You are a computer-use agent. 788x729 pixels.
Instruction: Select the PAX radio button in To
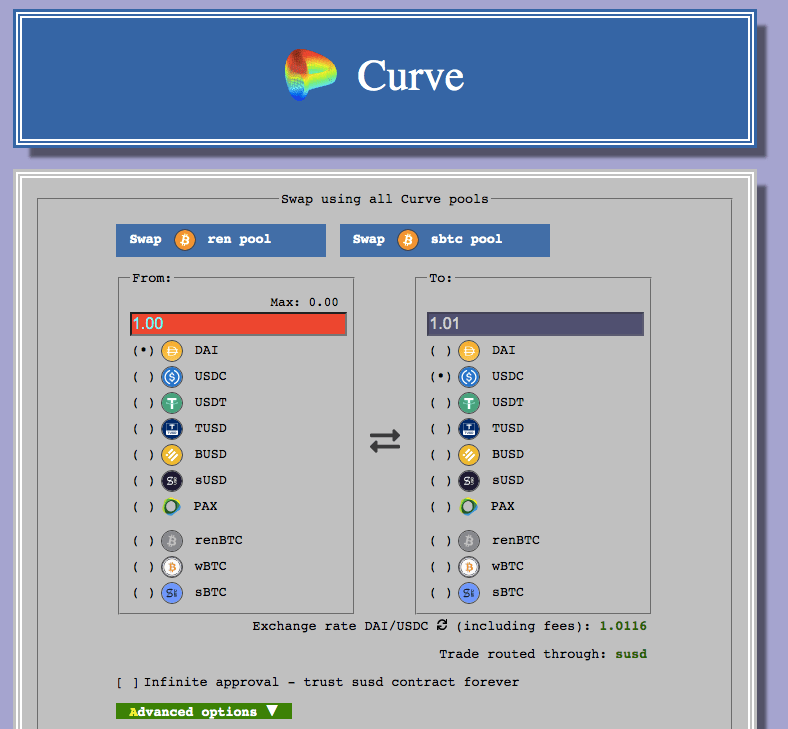441,507
